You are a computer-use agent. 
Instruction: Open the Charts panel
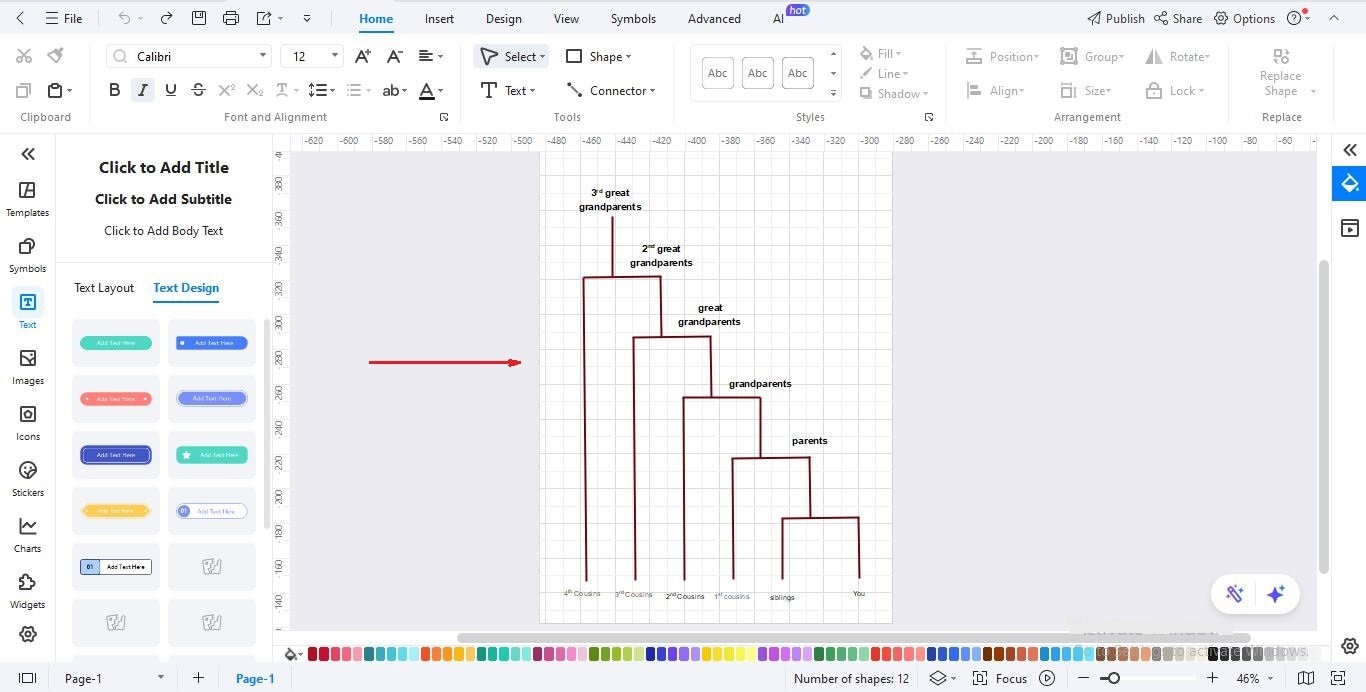(27, 532)
